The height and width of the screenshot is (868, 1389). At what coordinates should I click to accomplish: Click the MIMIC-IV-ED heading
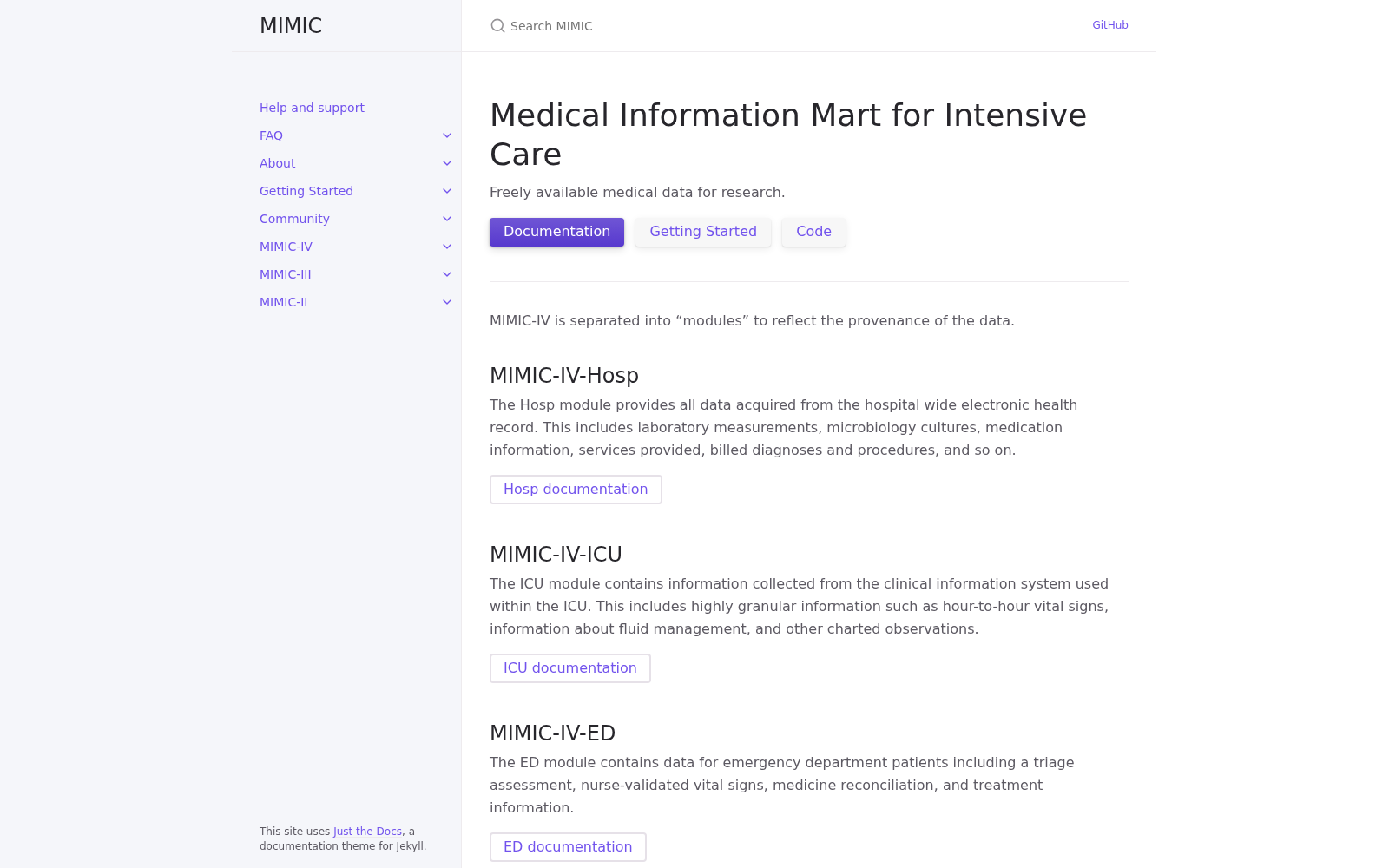(552, 733)
